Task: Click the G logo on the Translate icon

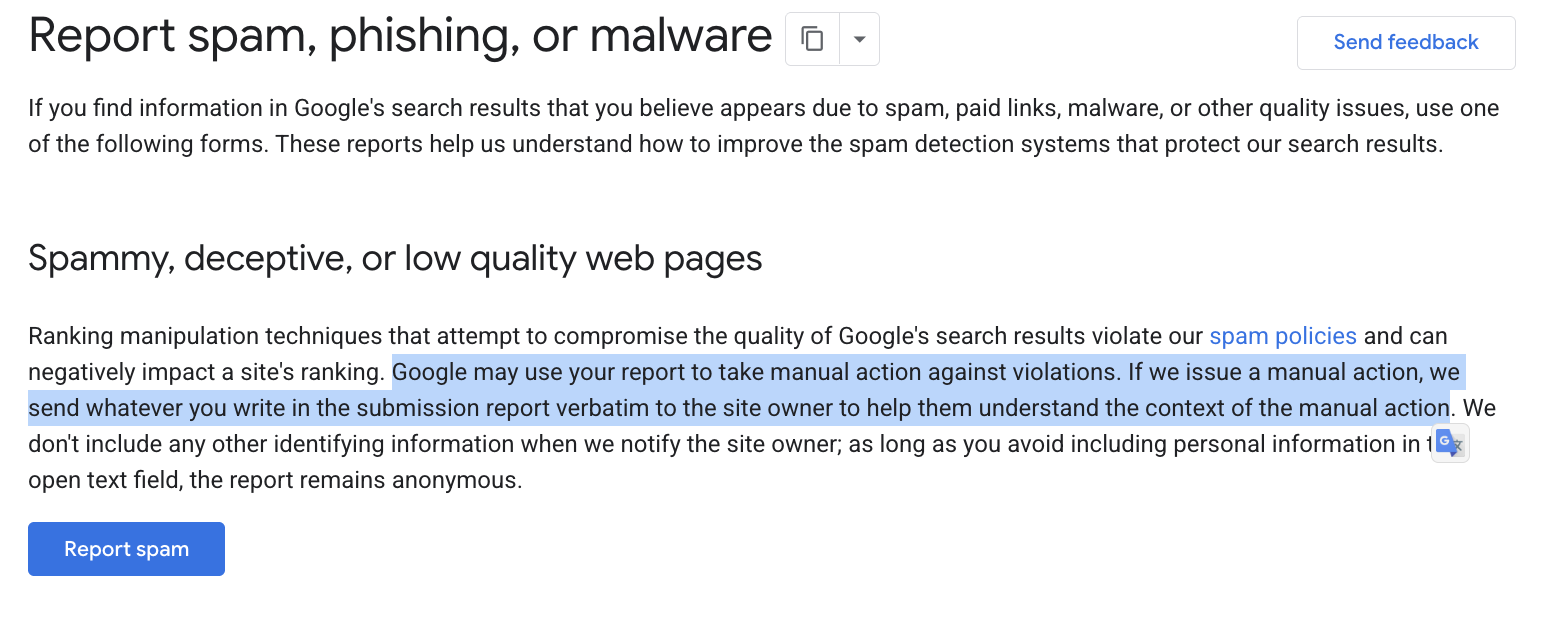Action: click(1445, 438)
